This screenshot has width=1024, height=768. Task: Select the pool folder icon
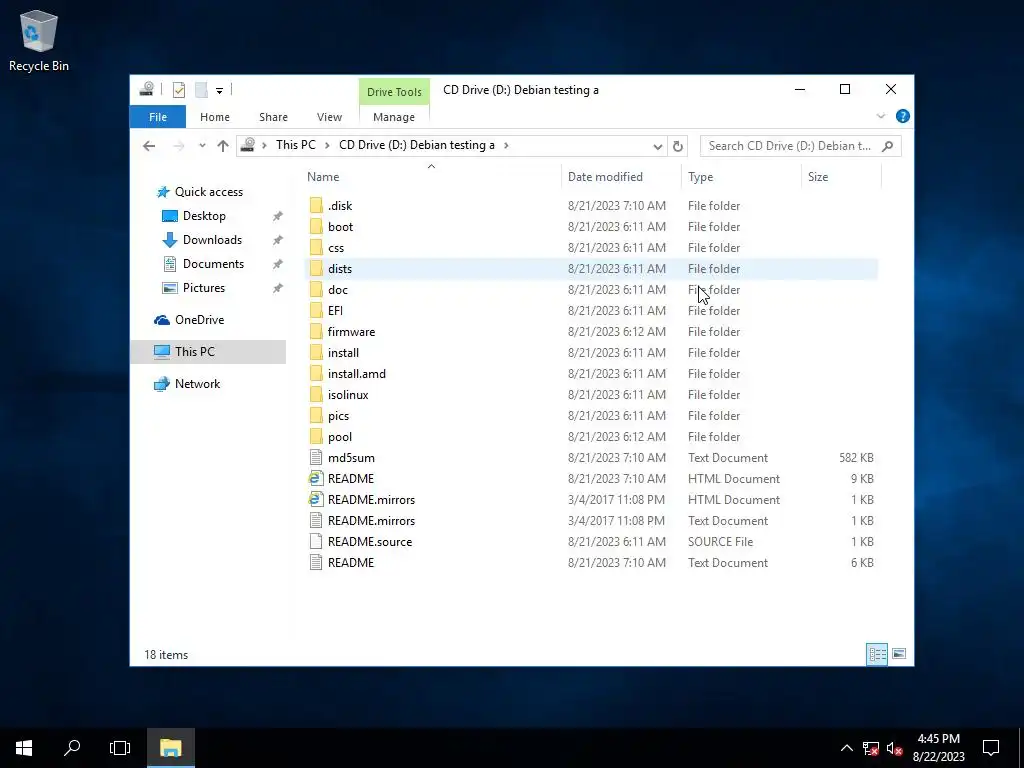(x=316, y=436)
